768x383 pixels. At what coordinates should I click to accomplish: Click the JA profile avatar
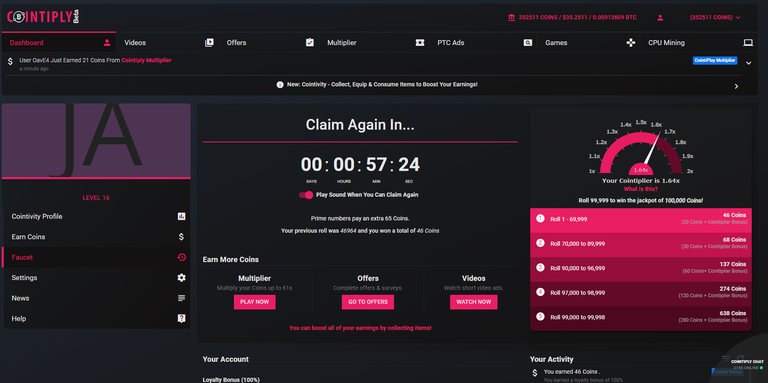click(x=96, y=141)
